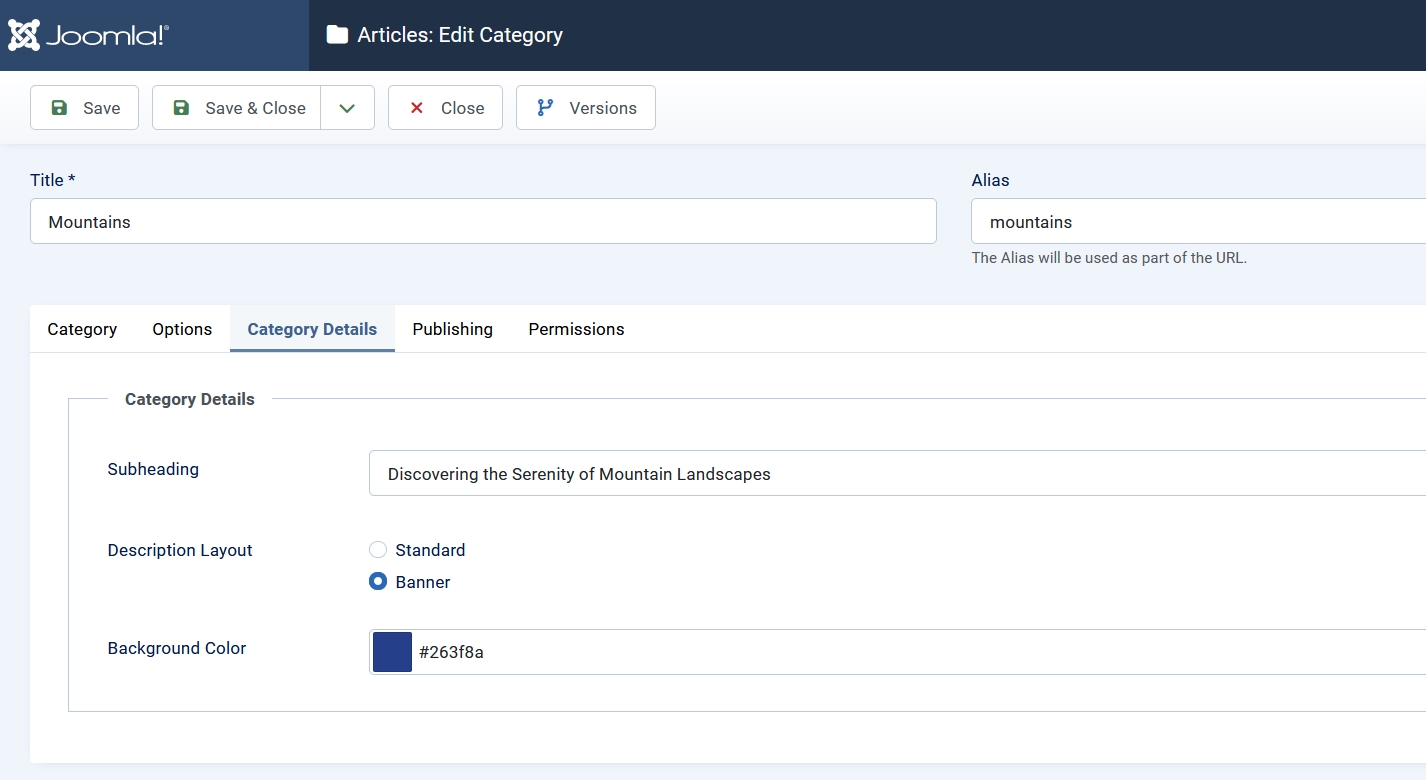Click the Category Details fieldset legend
This screenshot has width=1426, height=780.
[190, 399]
